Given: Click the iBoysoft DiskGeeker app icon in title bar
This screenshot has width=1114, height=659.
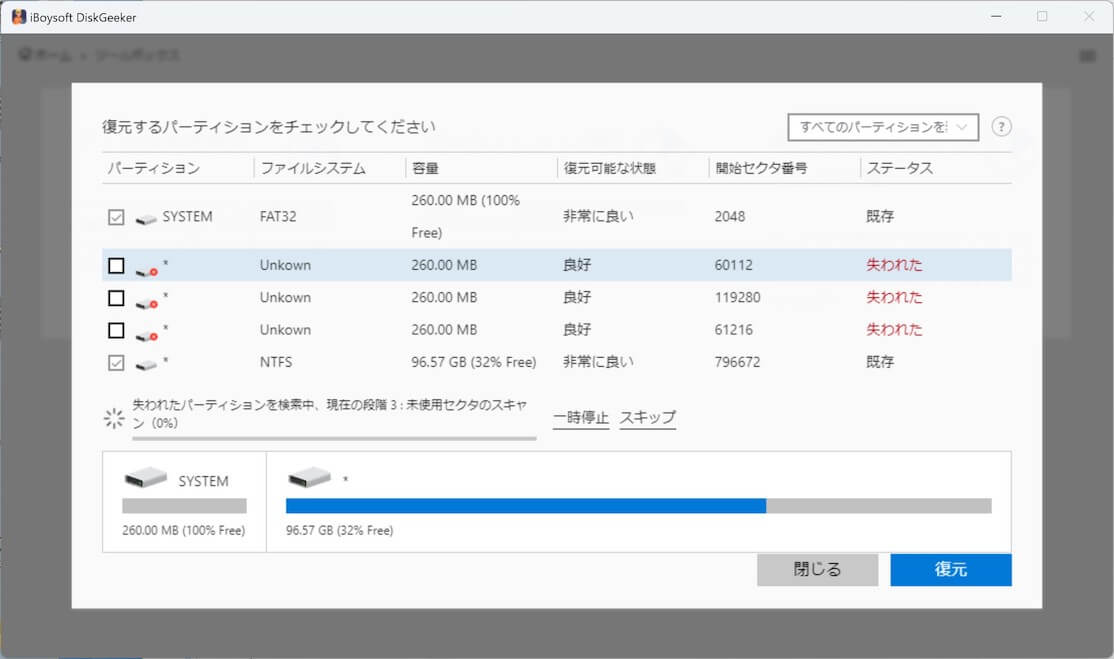Looking at the screenshot, I should pos(18,17).
